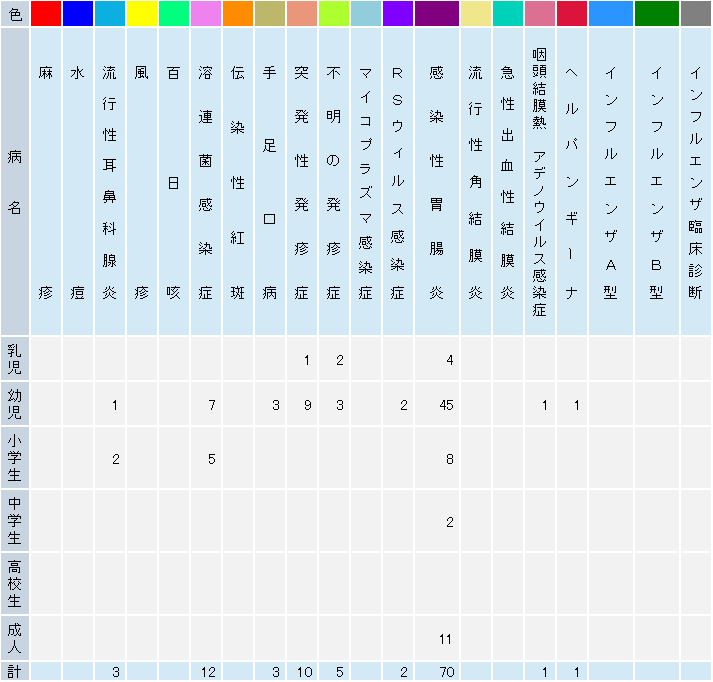Select the value 8 in 小学生 row
Image resolution: width=713 pixels, height=682 pixels.
[450, 459]
